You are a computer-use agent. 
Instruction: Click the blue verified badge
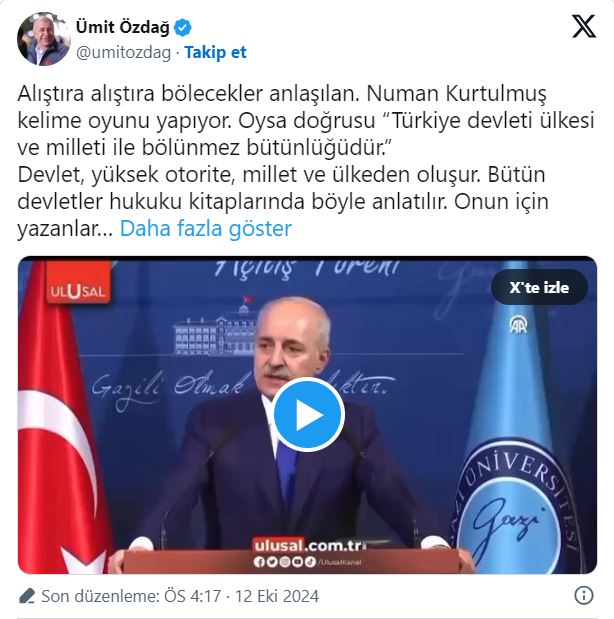coord(182,28)
